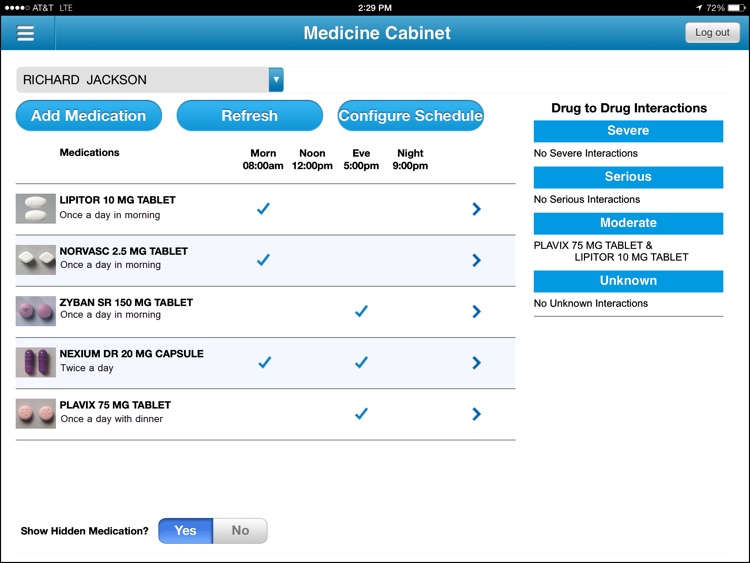The image size is (750, 563).
Task: Toggle the Plavix evening checkmark
Action: pyautogui.click(x=362, y=414)
